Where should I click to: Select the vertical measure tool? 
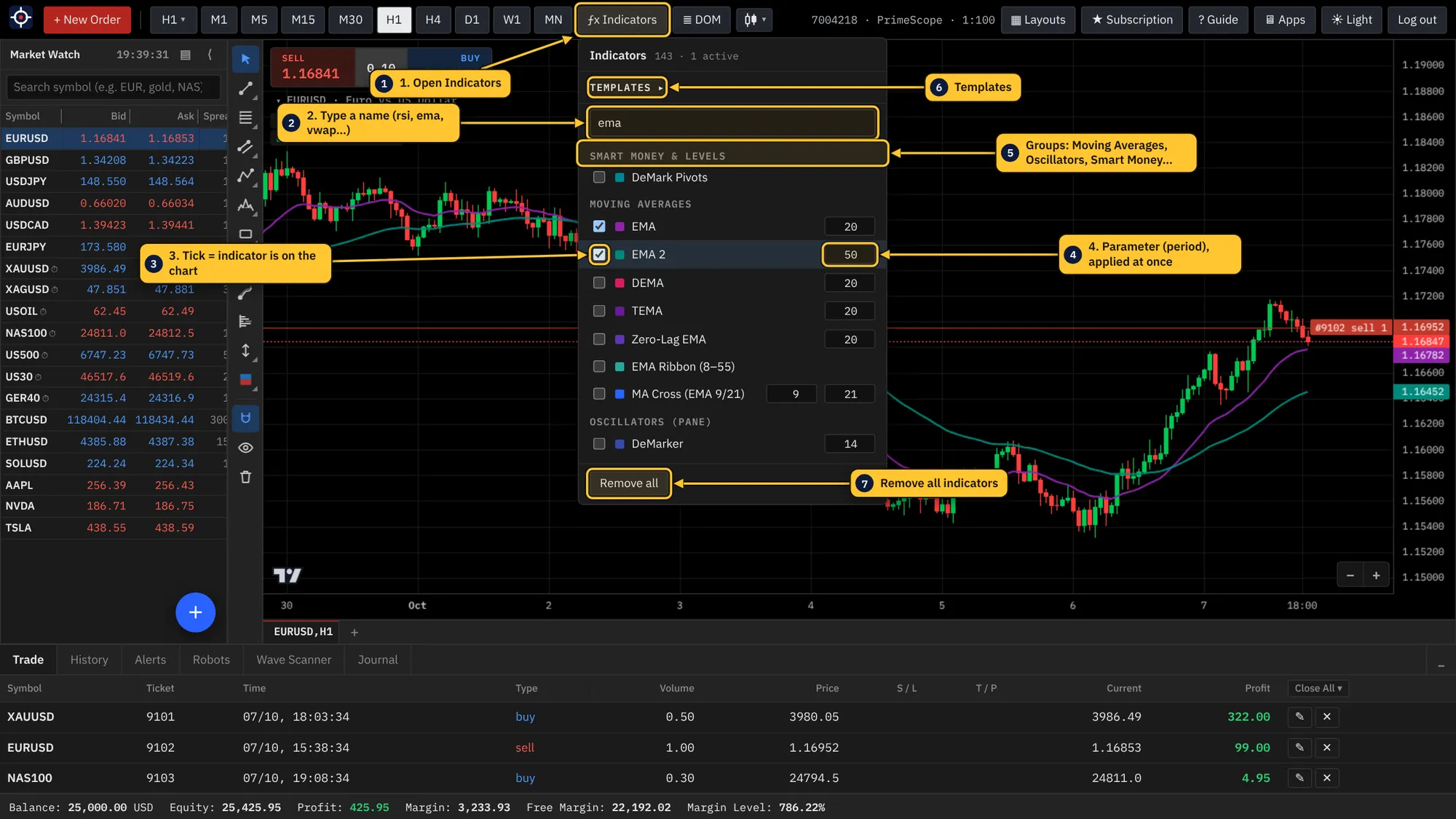(x=245, y=350)
